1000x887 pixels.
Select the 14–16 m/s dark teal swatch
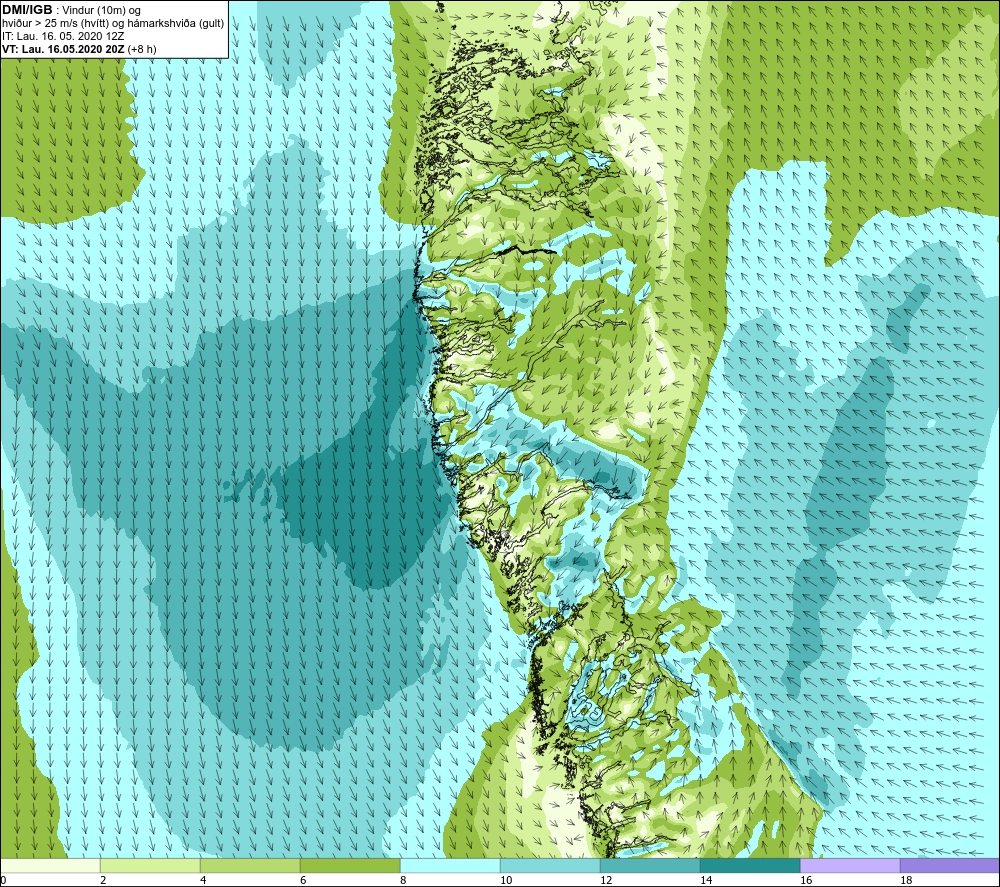[x=750, y=865]
